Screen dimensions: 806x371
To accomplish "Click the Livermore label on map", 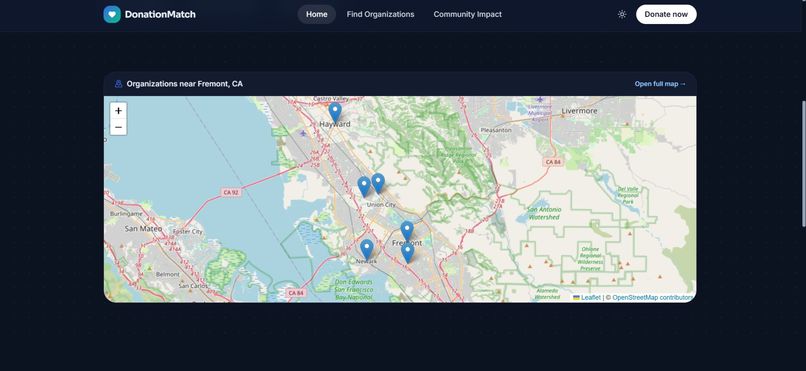I will coord(579,111).
